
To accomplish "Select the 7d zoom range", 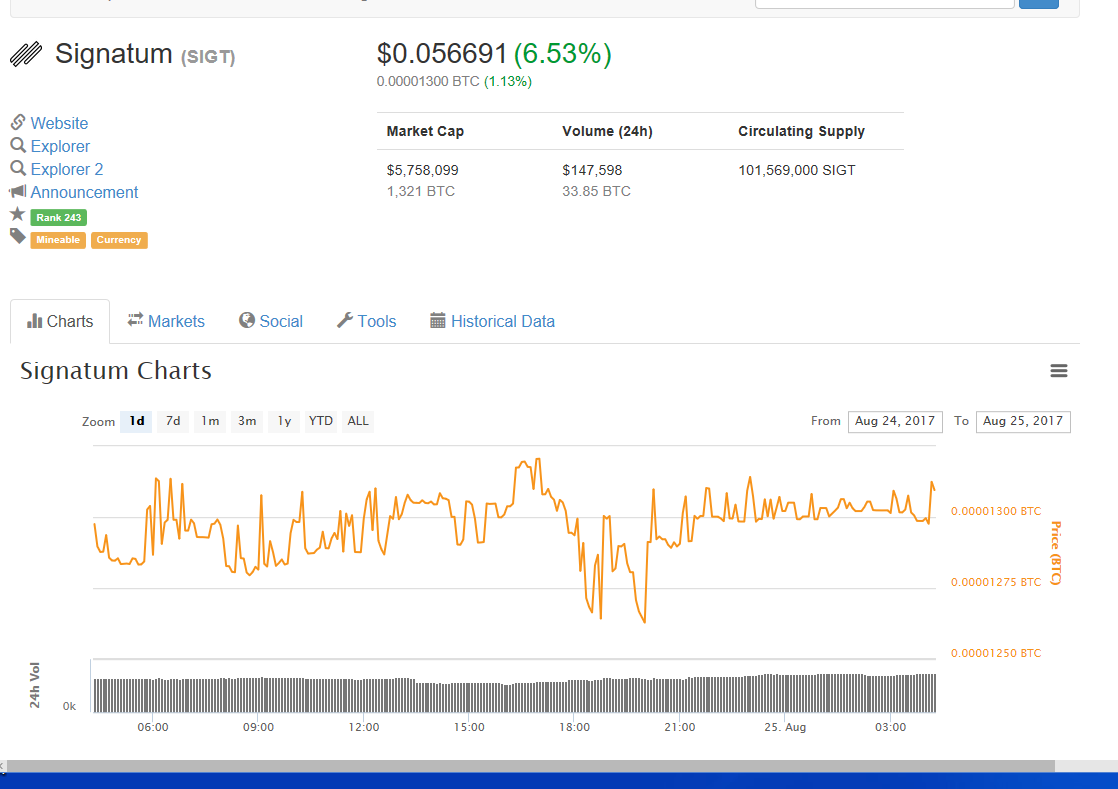I will tap(173, 421).
